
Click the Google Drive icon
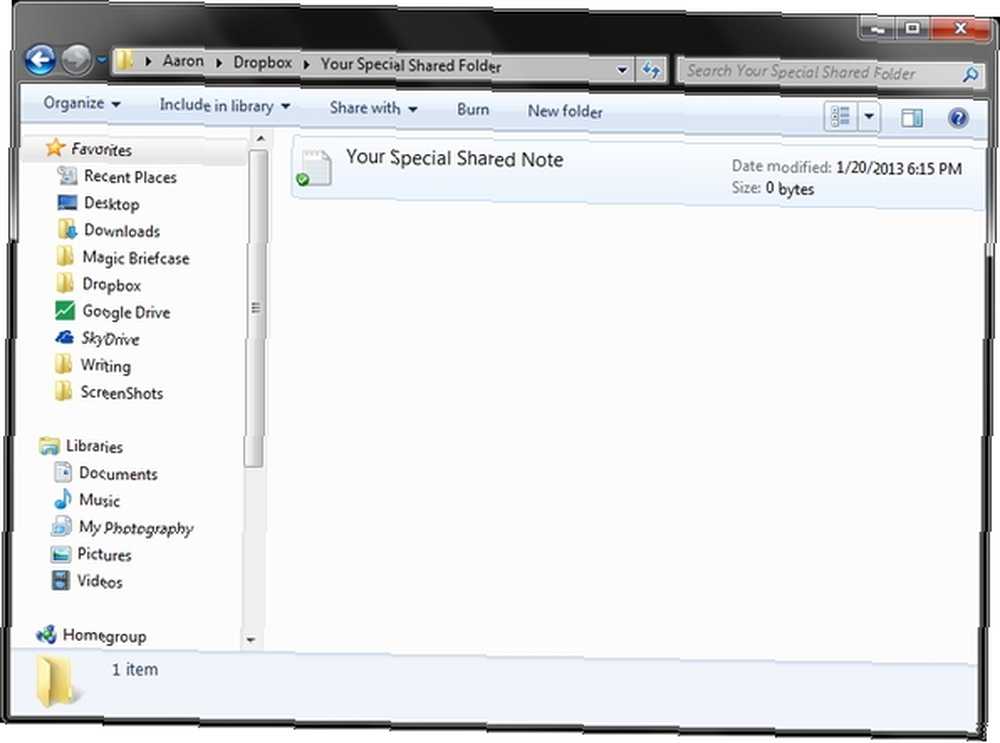pyautogui.click(x=65, y=311)
